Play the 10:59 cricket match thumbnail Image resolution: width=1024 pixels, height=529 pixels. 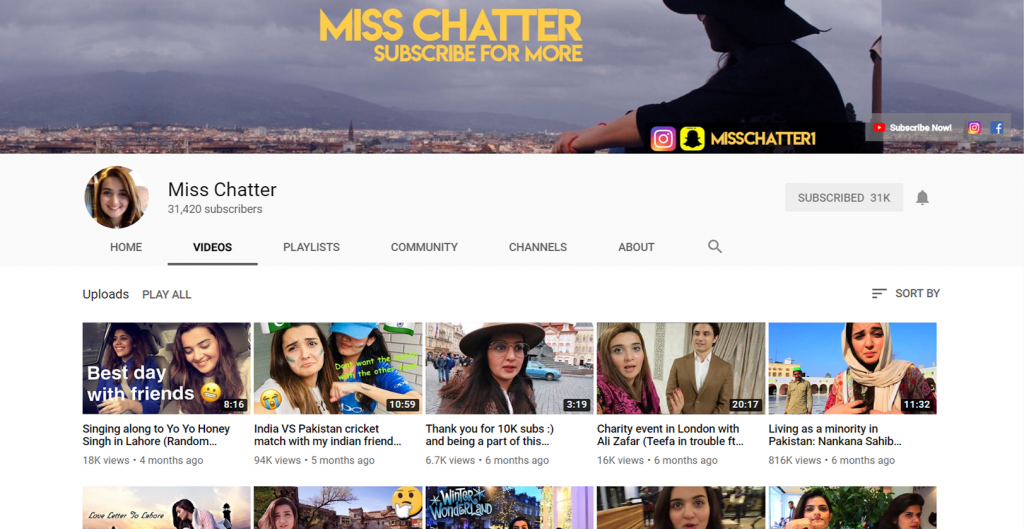point(338,368)
